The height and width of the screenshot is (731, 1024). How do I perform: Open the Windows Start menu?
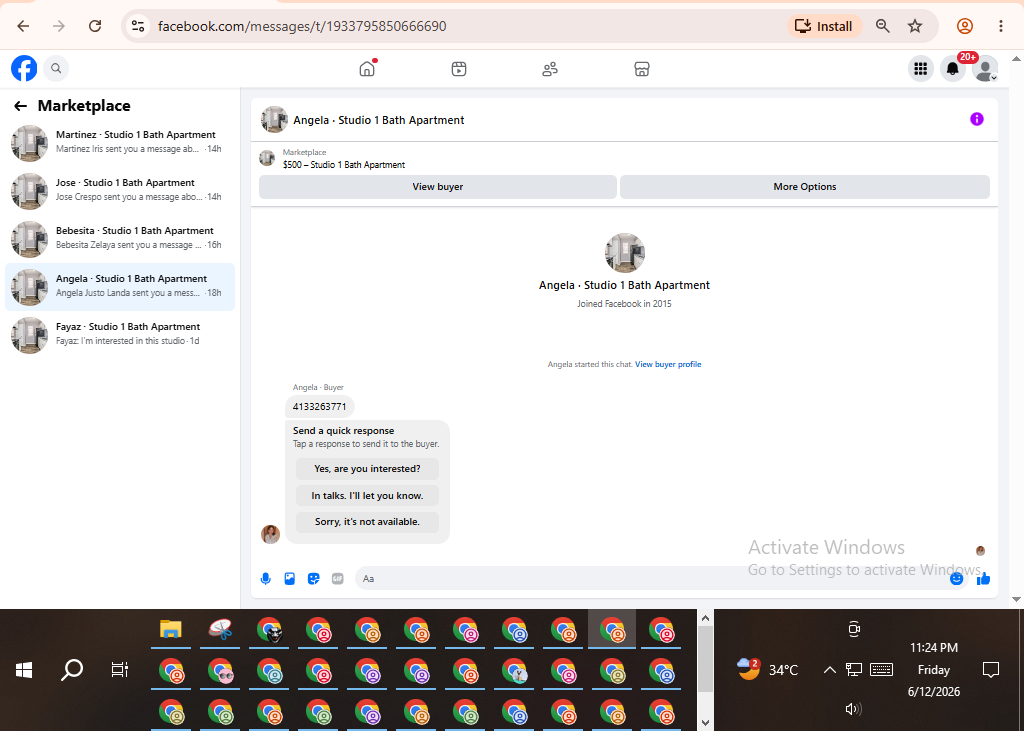tap(24, 670)
